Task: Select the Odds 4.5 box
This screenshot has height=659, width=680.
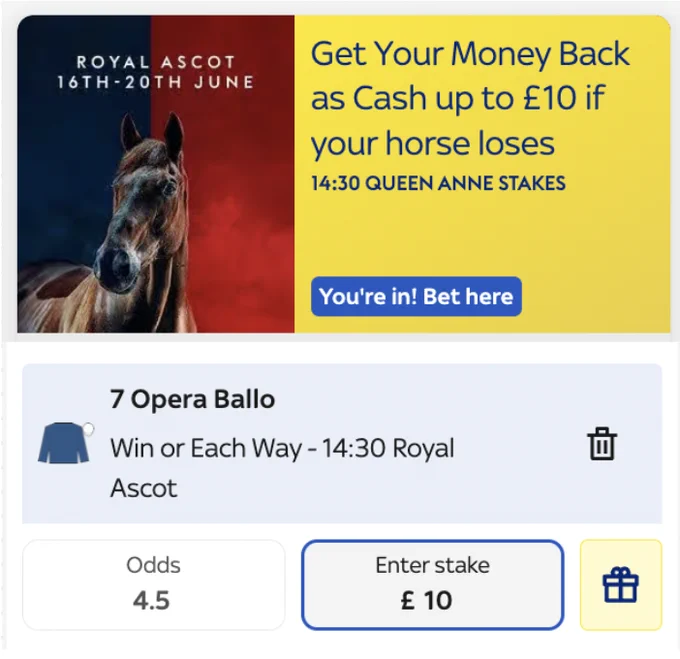Action: pyautogui.click(x=154, y=584)
